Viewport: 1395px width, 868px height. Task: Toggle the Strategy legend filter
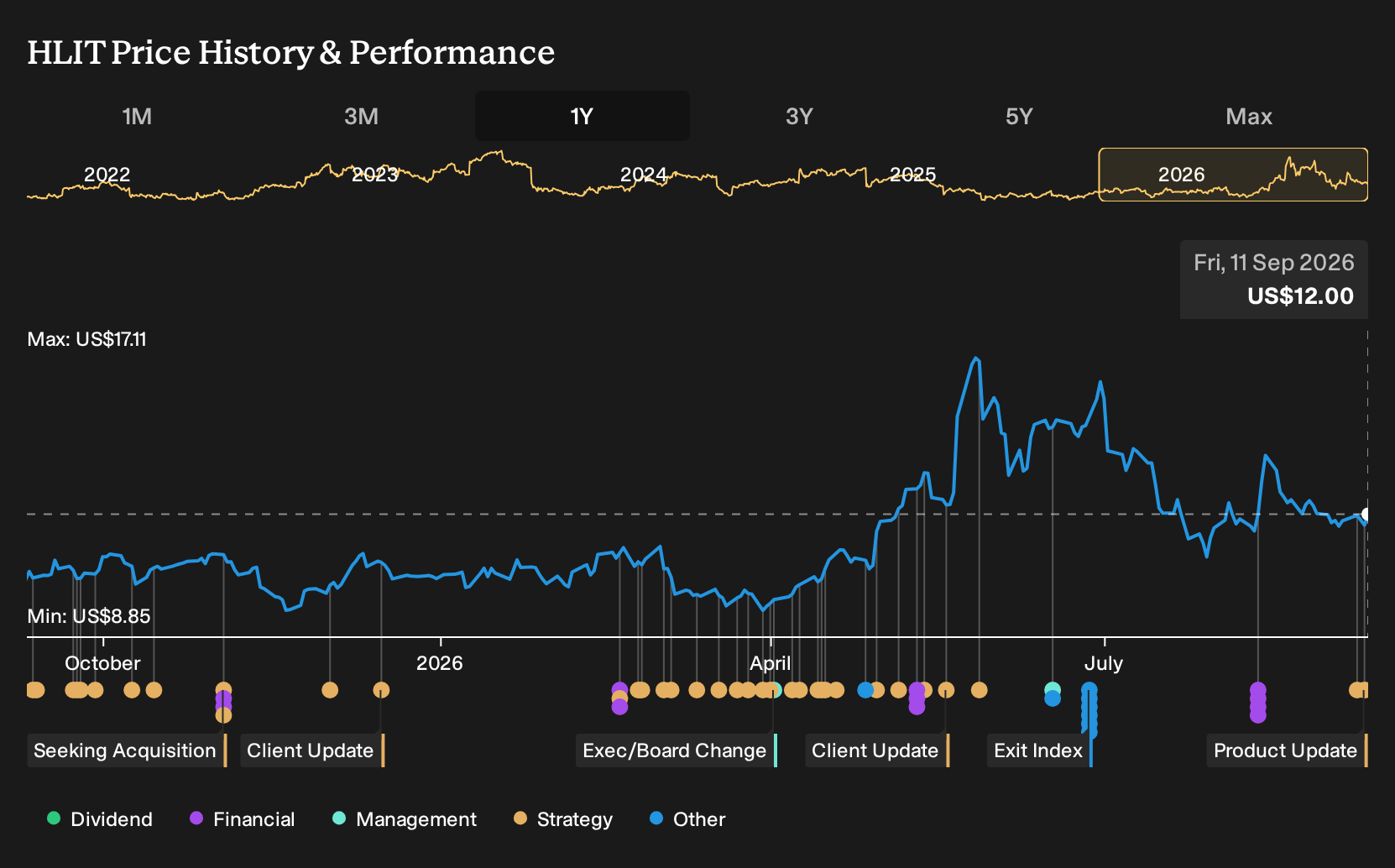563,819
